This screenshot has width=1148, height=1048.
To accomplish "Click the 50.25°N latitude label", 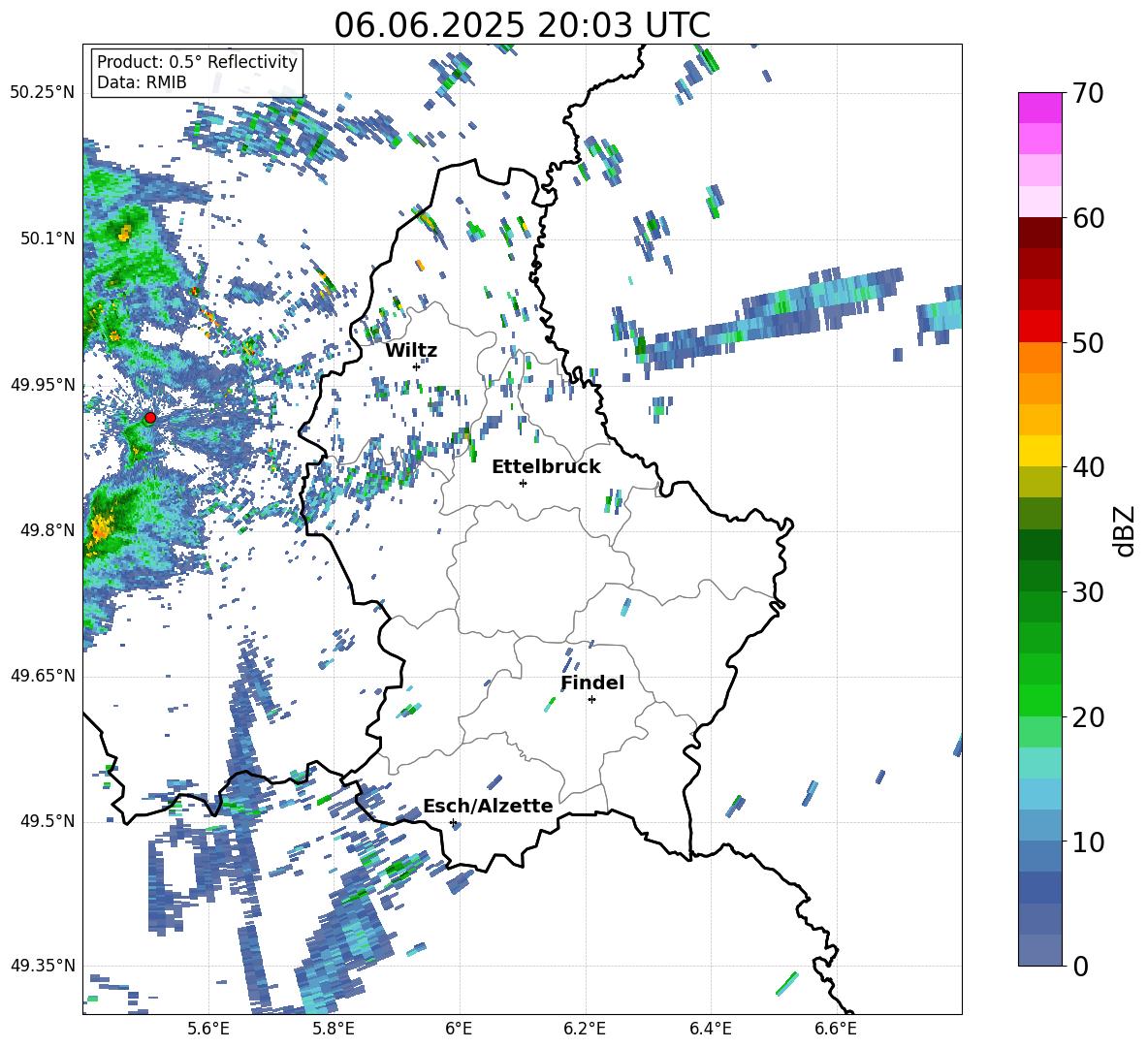I will [43, 93].
